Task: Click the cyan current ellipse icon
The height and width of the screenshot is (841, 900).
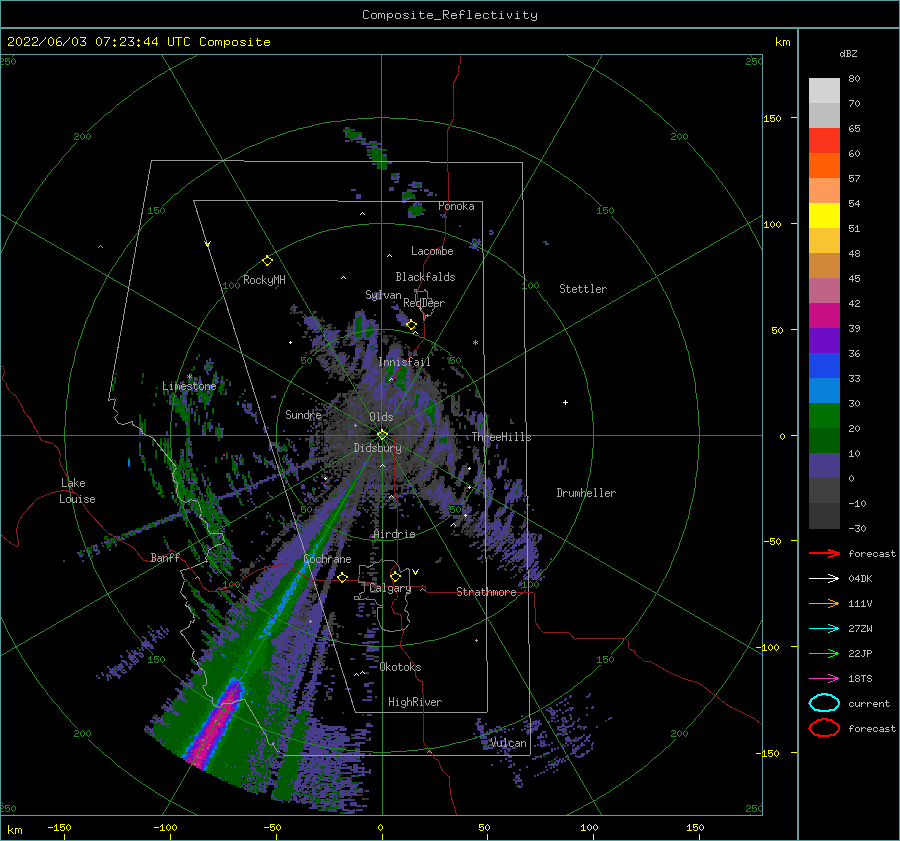Action: (x=824, y=703)
